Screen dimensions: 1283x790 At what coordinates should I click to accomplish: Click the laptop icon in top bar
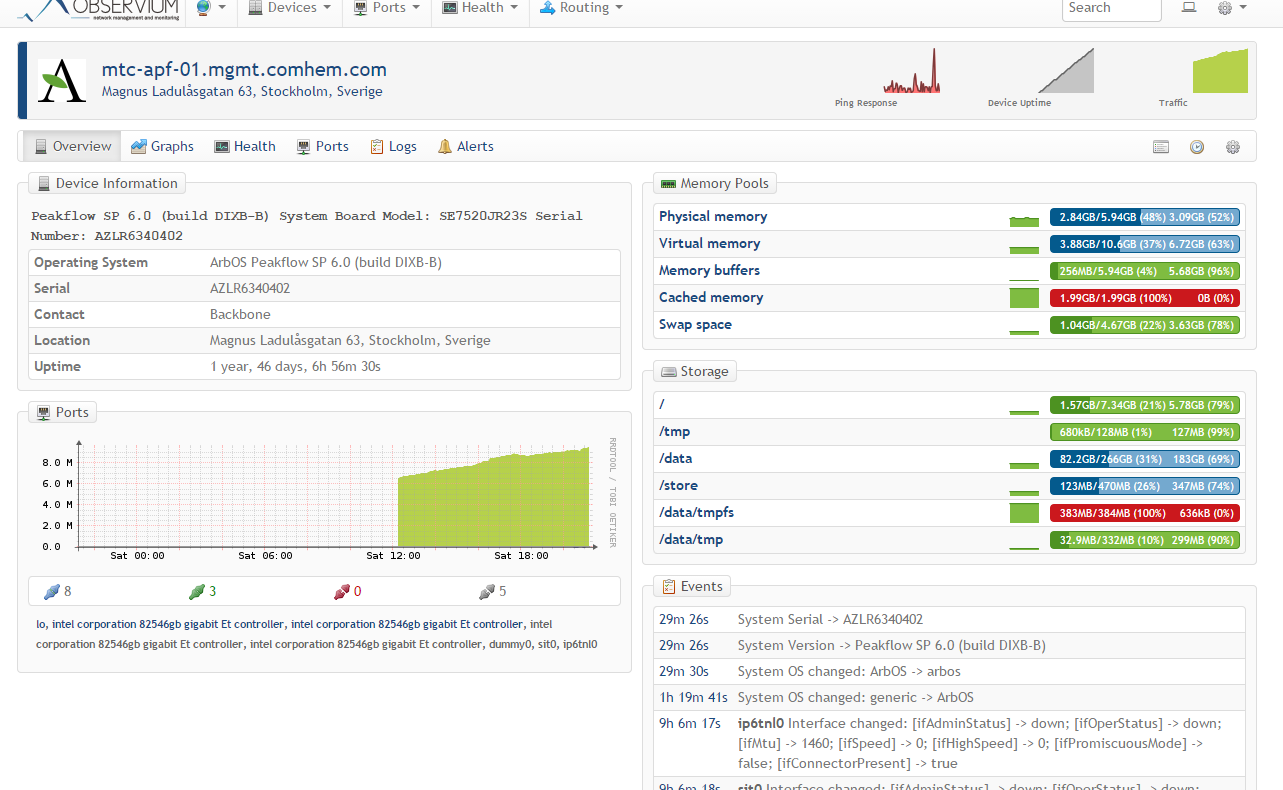click(1189, 8)
